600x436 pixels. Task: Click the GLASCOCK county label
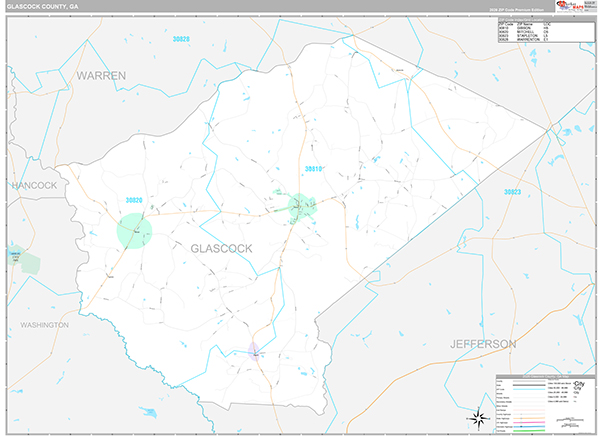point(221,249)
